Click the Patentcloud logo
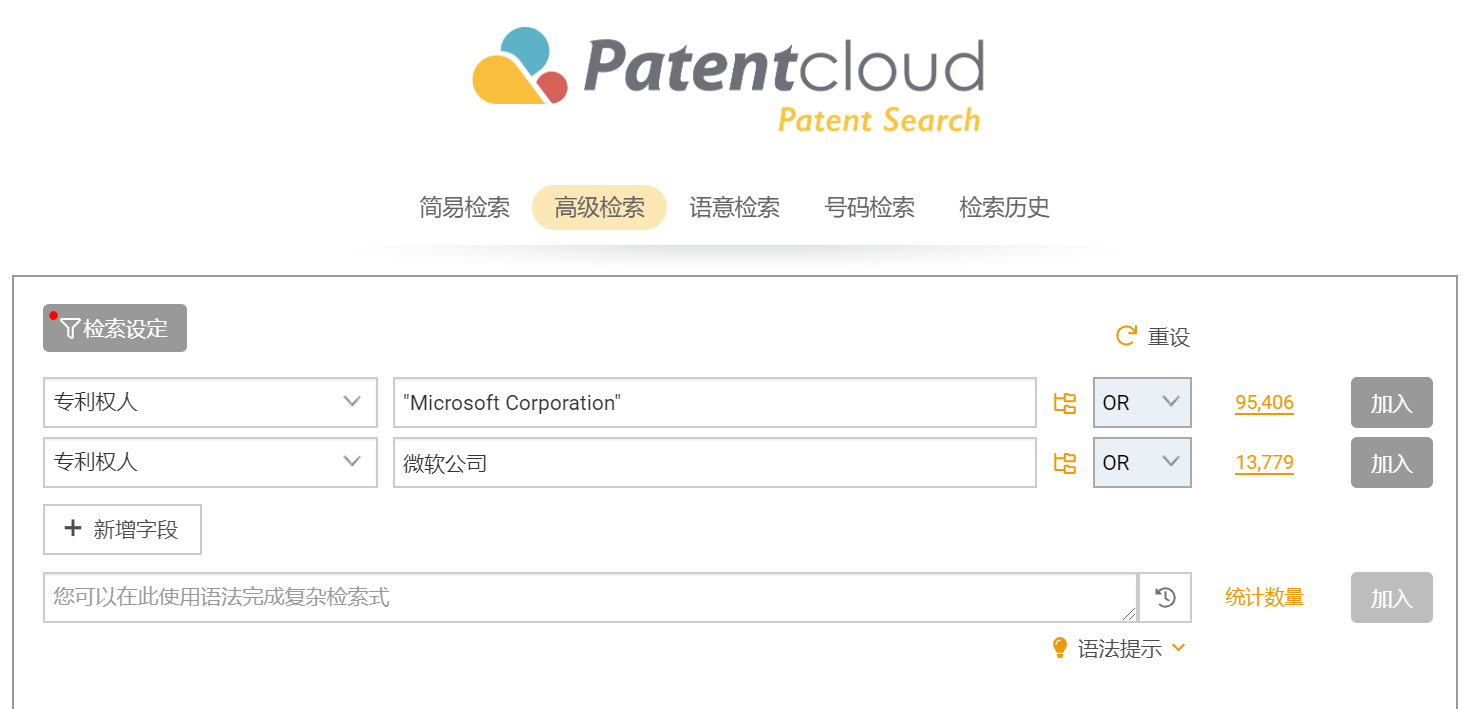Screen dimensions: 1467x709 point(727,80)
